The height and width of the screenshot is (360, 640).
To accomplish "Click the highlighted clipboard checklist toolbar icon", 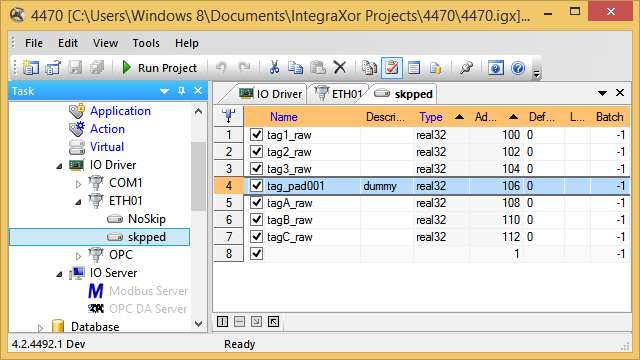I will 392,68.
